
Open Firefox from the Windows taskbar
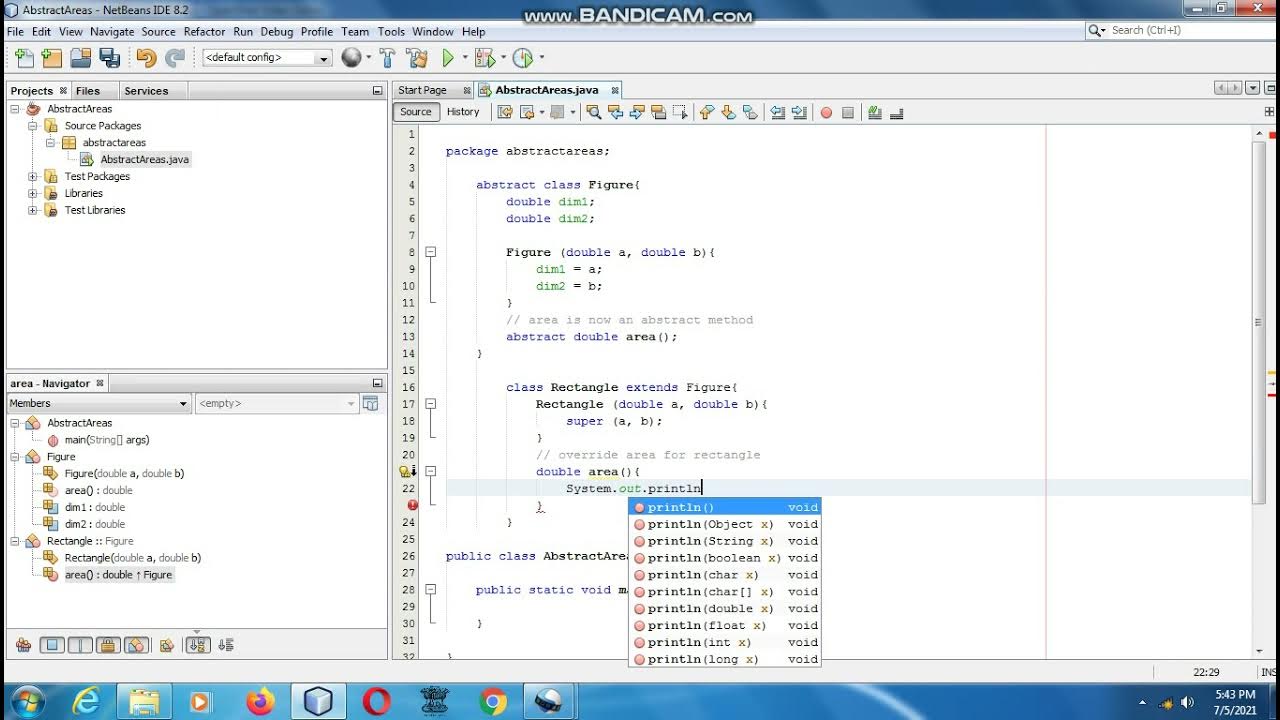click(x=260, y=702)
